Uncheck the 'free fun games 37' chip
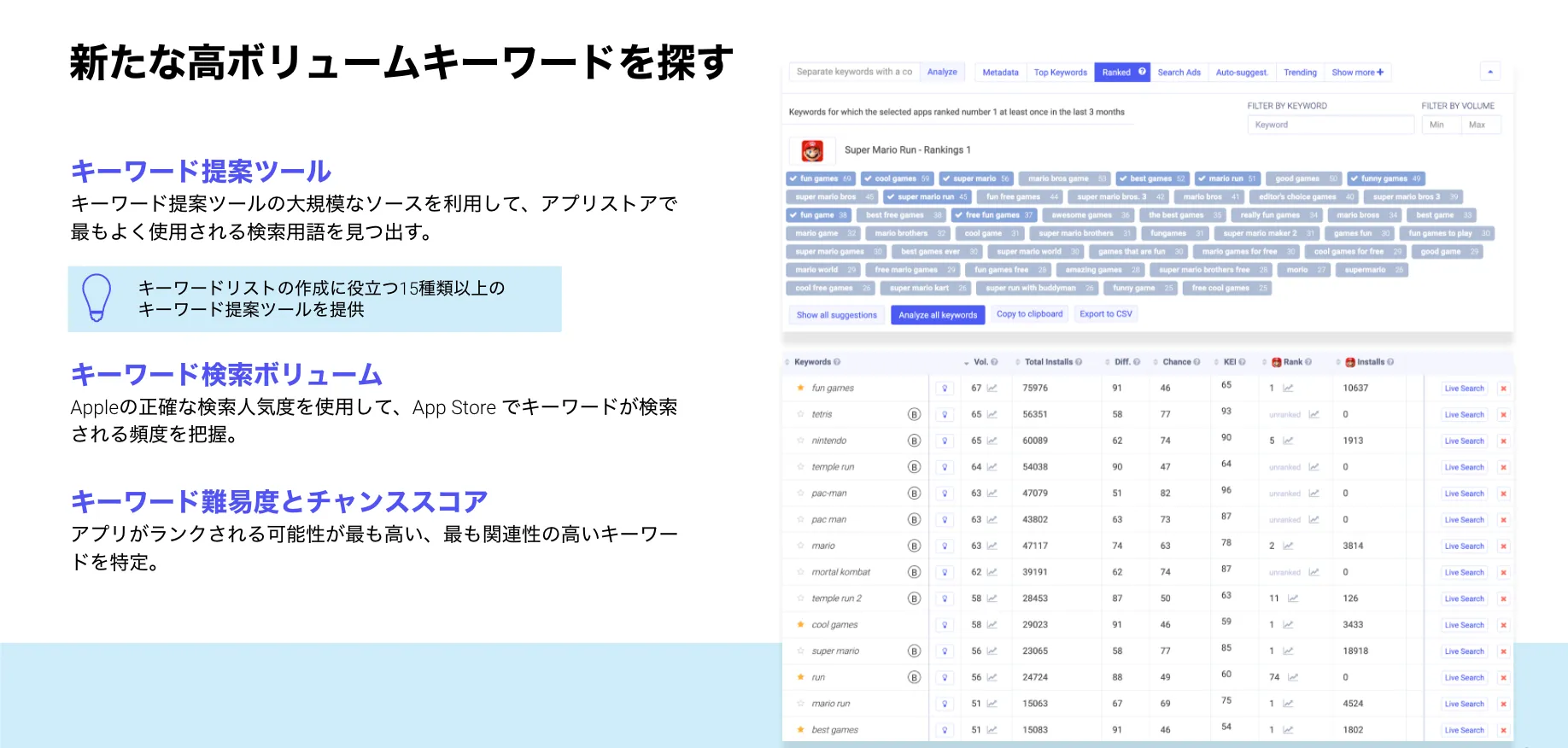The height and width of the screenshot is (748, 1568). (x=994, y=215)
